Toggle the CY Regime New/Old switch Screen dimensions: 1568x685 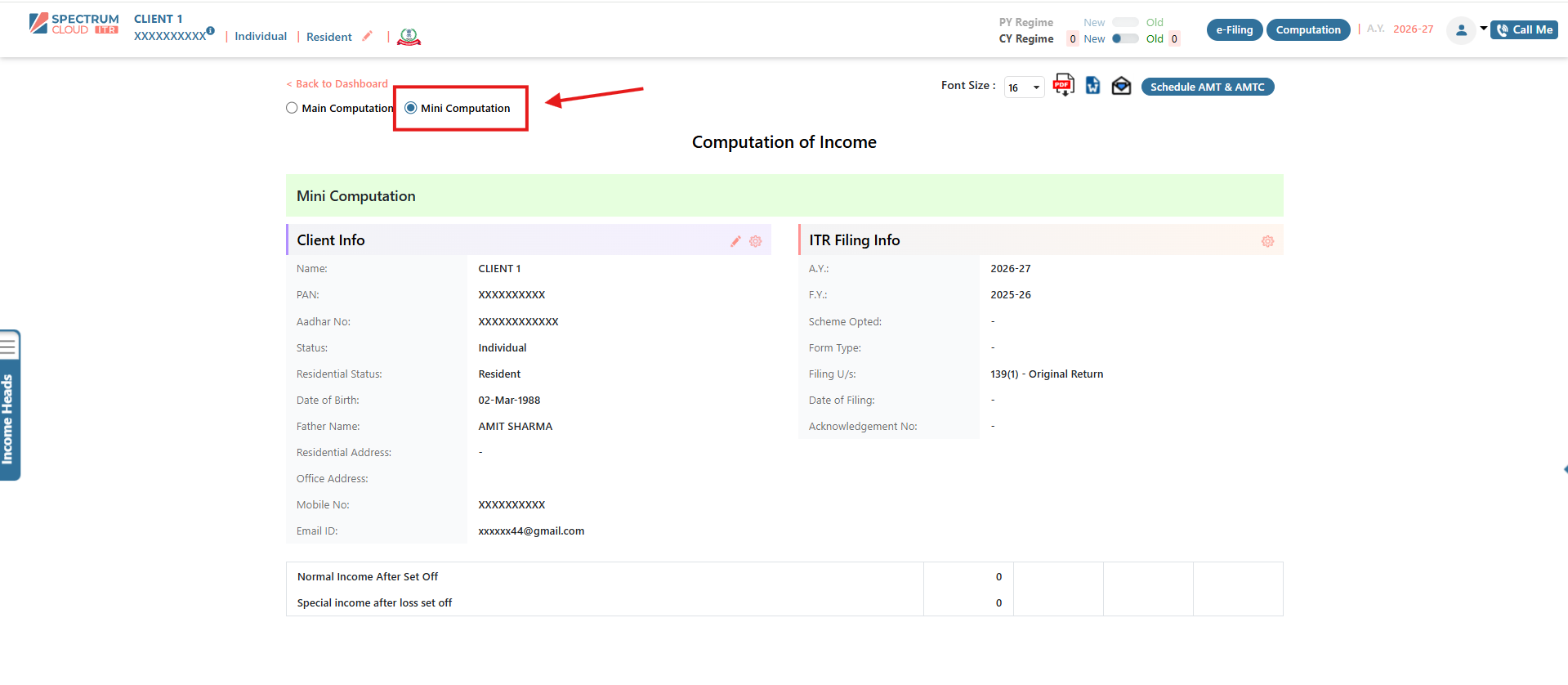coord(1125,38)
